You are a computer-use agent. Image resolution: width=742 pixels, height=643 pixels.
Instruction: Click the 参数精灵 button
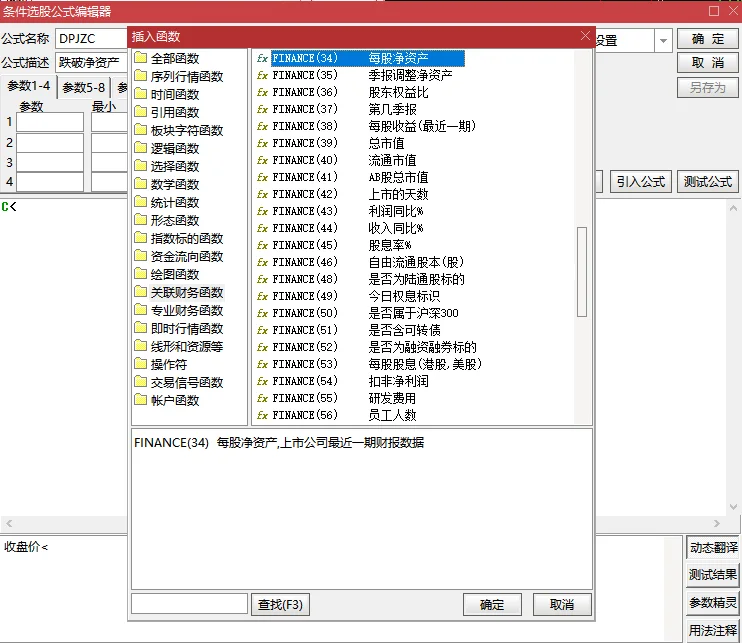point(713,602)
